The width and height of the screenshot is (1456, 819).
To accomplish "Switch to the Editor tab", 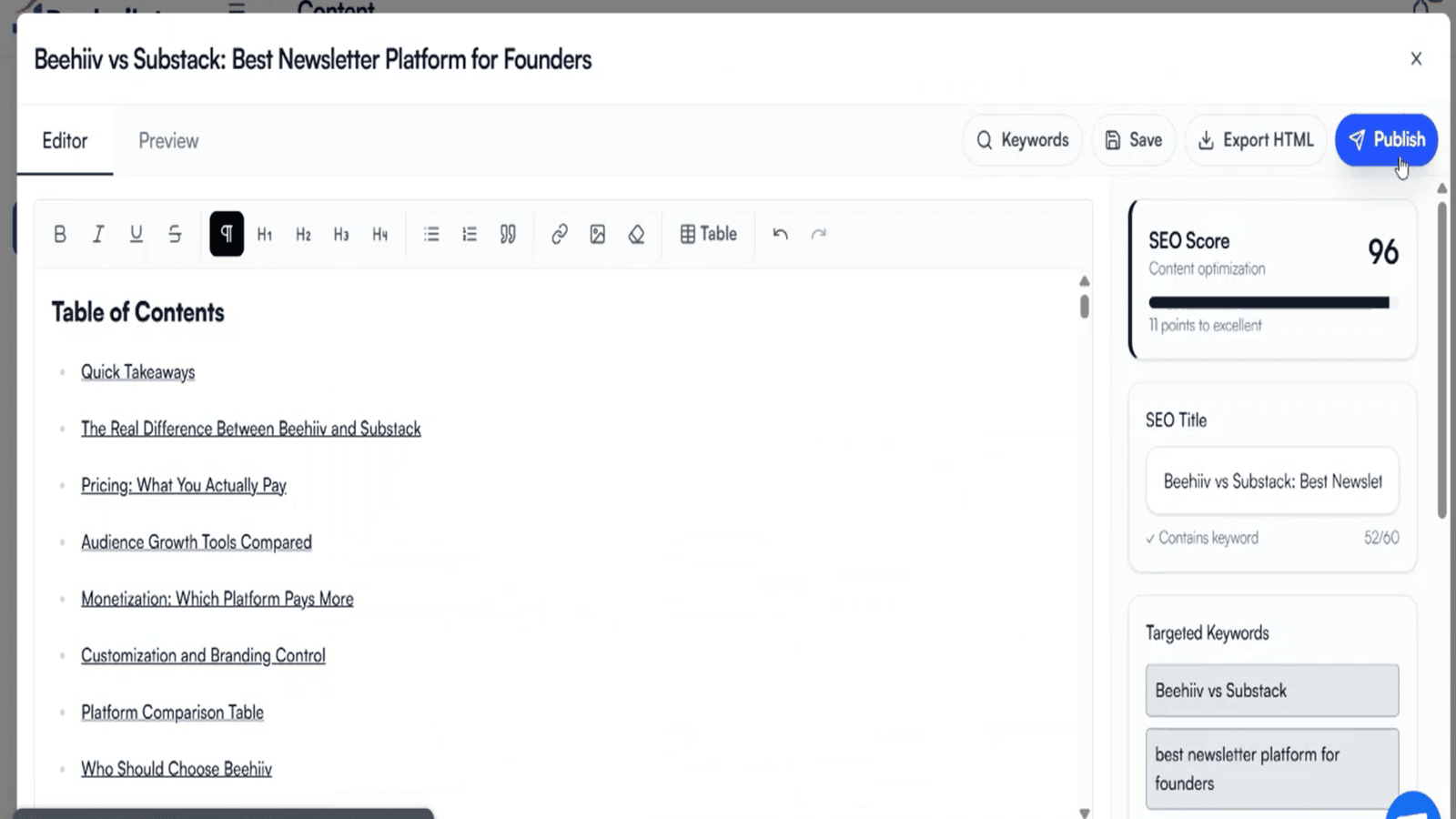I will (x=65, y=141).
